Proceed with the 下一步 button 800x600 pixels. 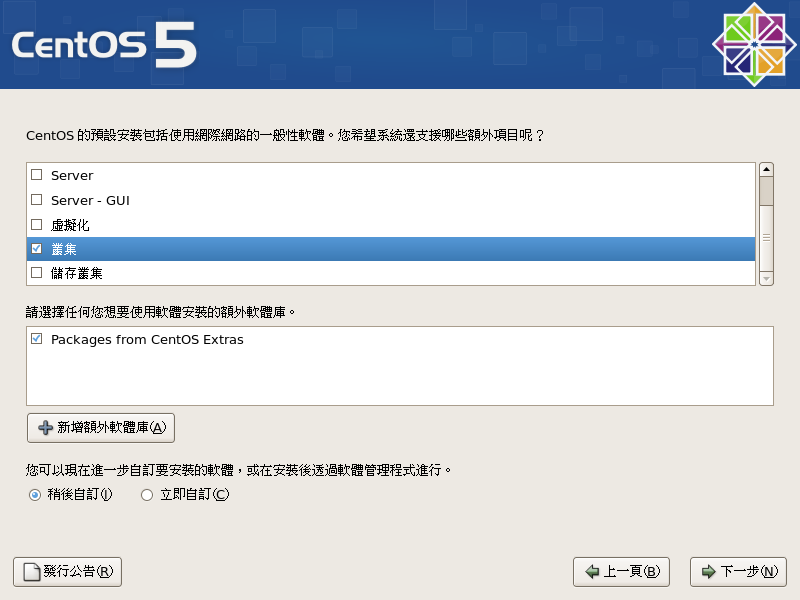point(738,572)
